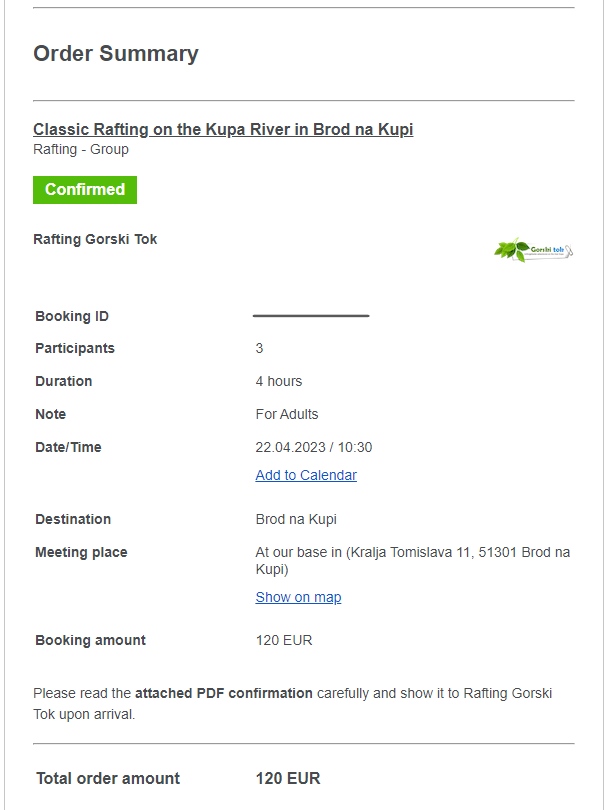Image resolution: width=612 pixels, height=810 pixels.
Task: Click the Gorski tok leaf logo
Action: point(533,250)
